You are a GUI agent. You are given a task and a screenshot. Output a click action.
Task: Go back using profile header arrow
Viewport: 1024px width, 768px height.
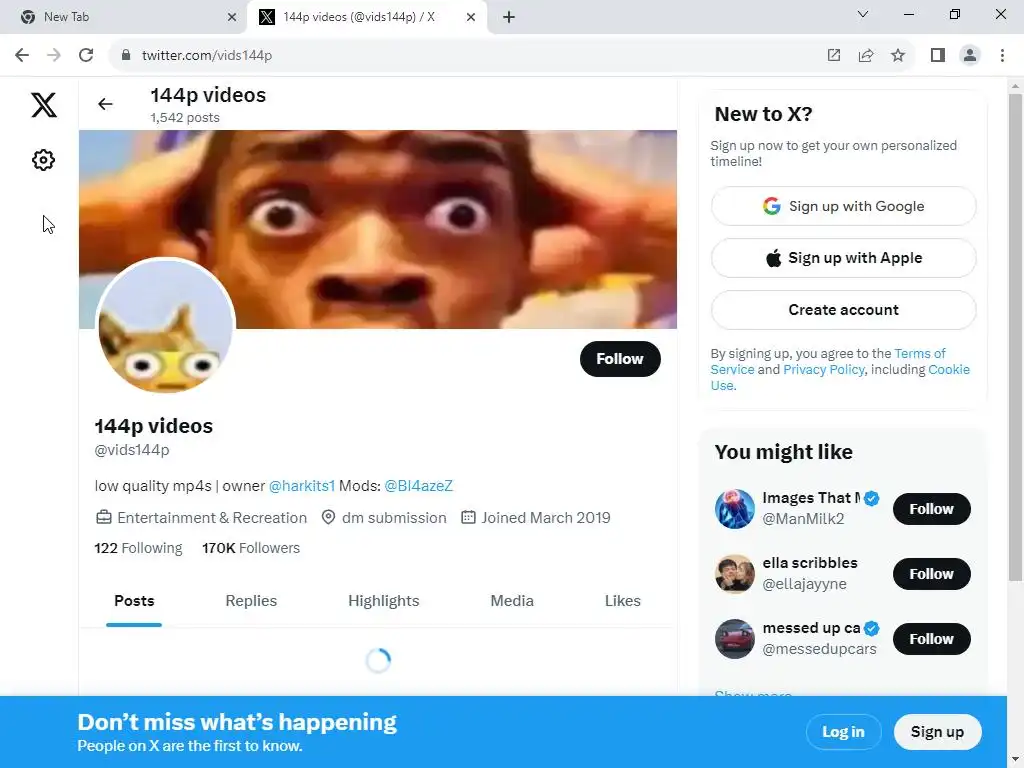coord(105,104)
